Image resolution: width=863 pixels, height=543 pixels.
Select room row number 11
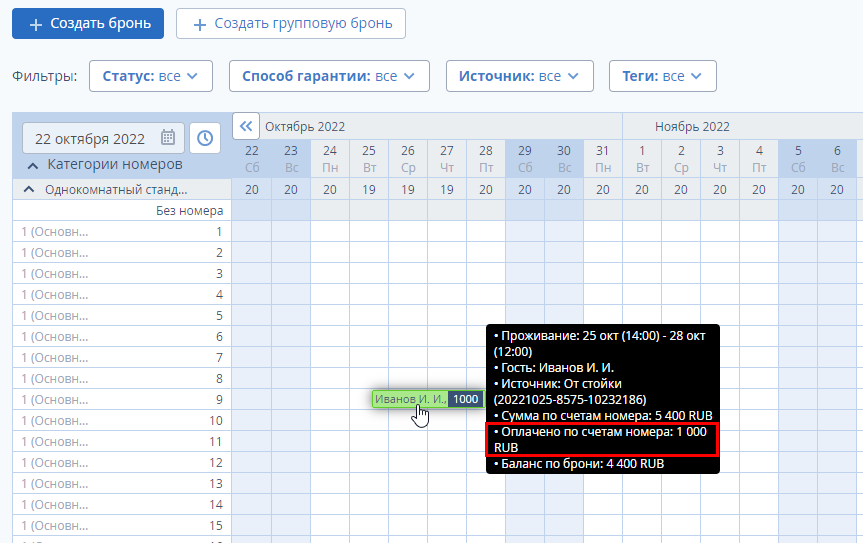click(122, 441)
